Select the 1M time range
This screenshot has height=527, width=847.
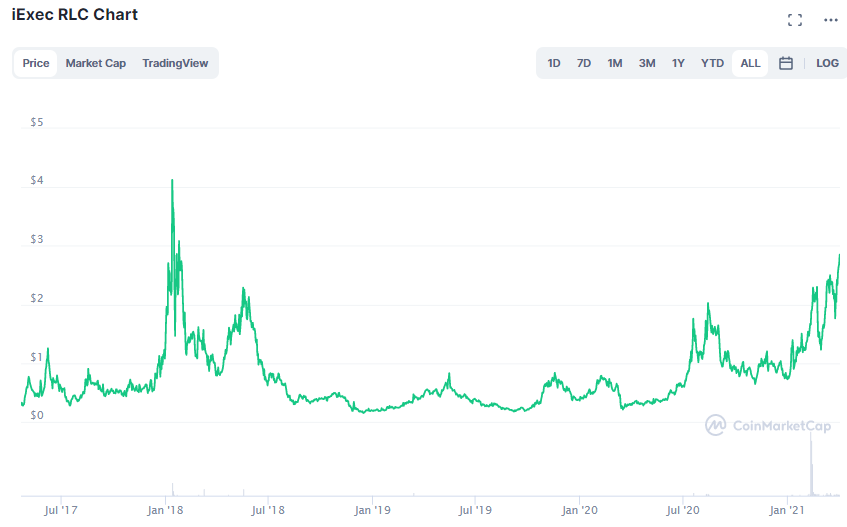(615, 63)
